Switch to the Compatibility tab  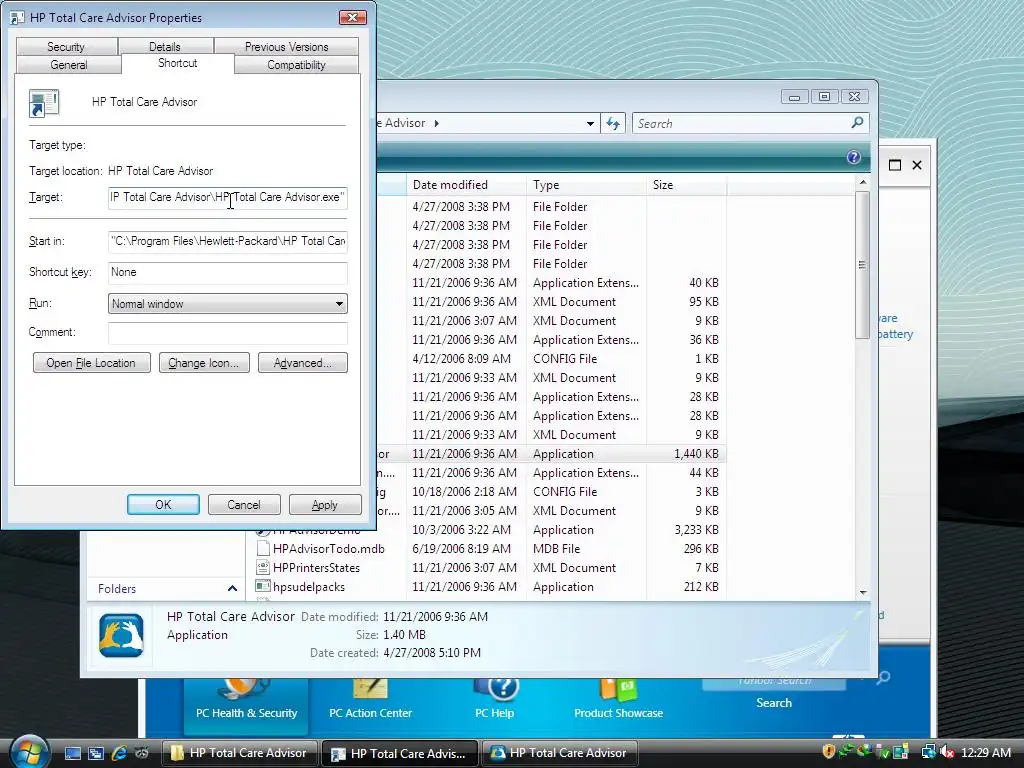(296, 65)
